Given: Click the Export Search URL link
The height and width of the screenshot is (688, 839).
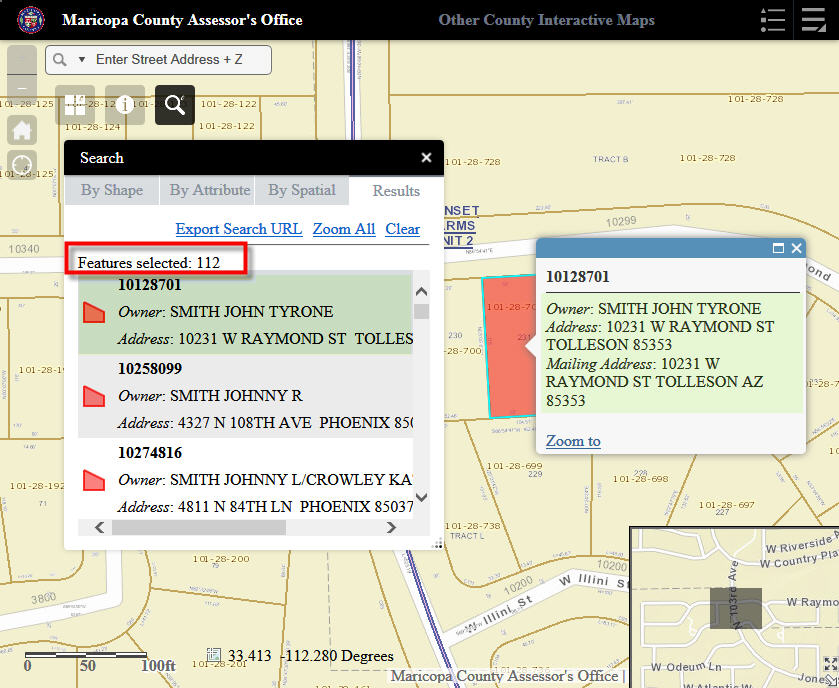Looking at the screenshot, I should tap(239, 229).
